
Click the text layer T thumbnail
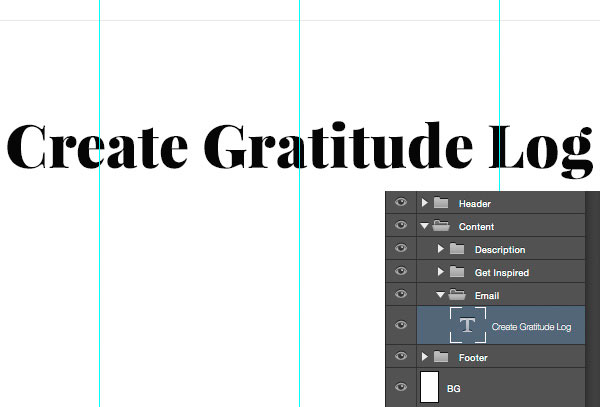click(x=468, y=325)
